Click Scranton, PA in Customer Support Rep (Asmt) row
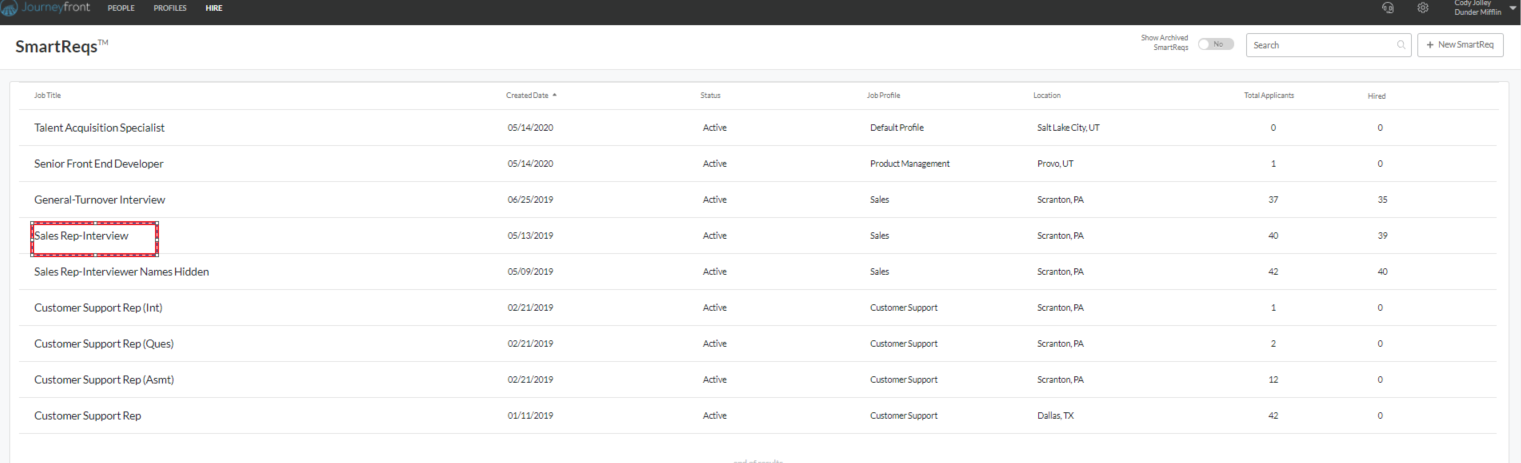This screenshot has width=1521, height=463. tap(1061, 380)
